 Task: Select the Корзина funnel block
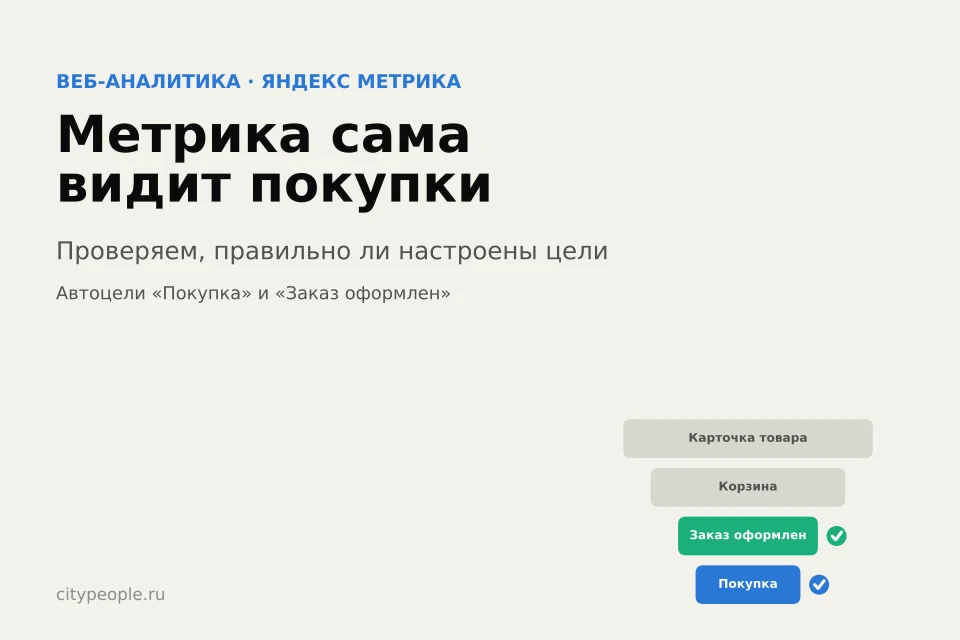click(x=748, y=487)
